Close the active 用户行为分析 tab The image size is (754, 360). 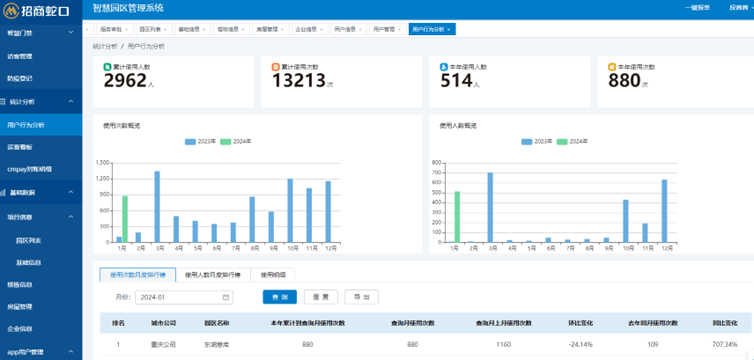coord(448,29)
